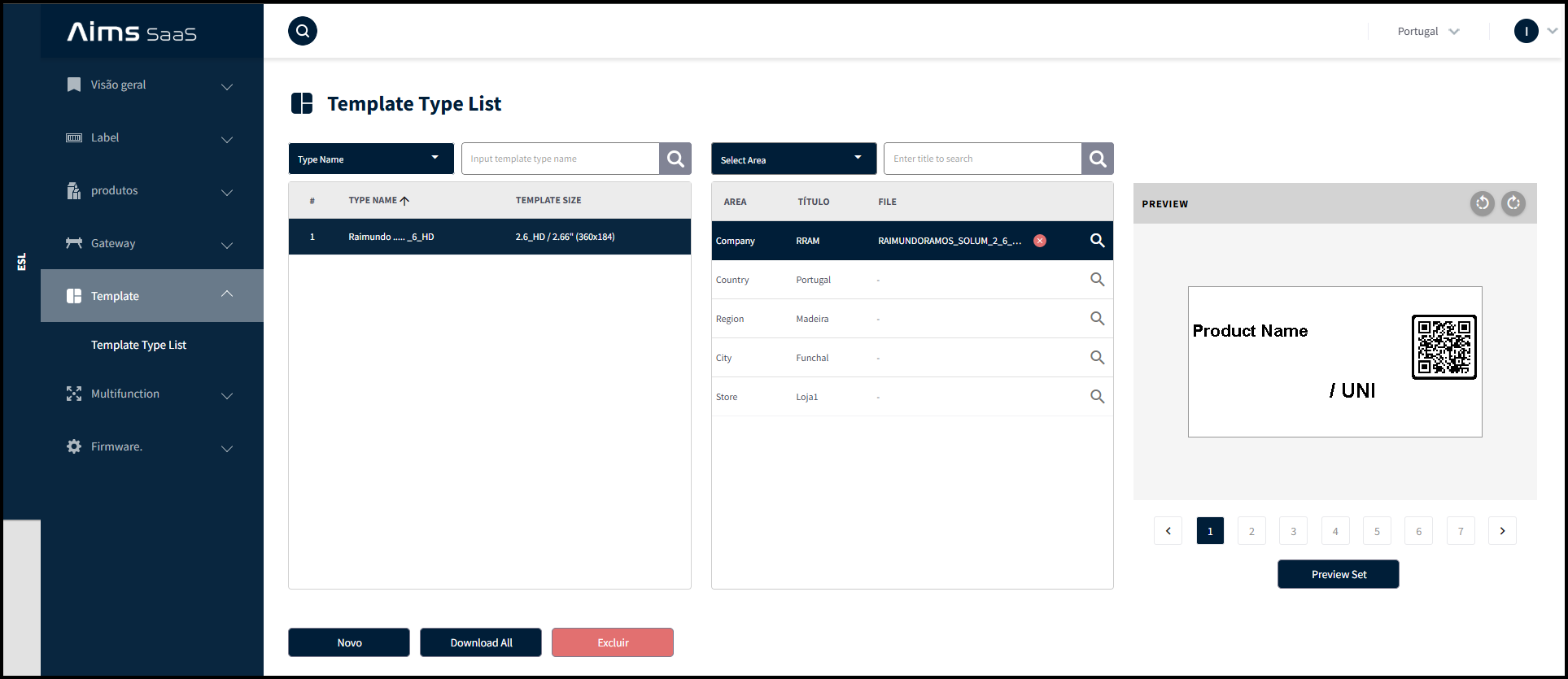Viewport: 1568px width, 679px height.
Task: Click the Preview Set button
Action: coord(1339,574)
